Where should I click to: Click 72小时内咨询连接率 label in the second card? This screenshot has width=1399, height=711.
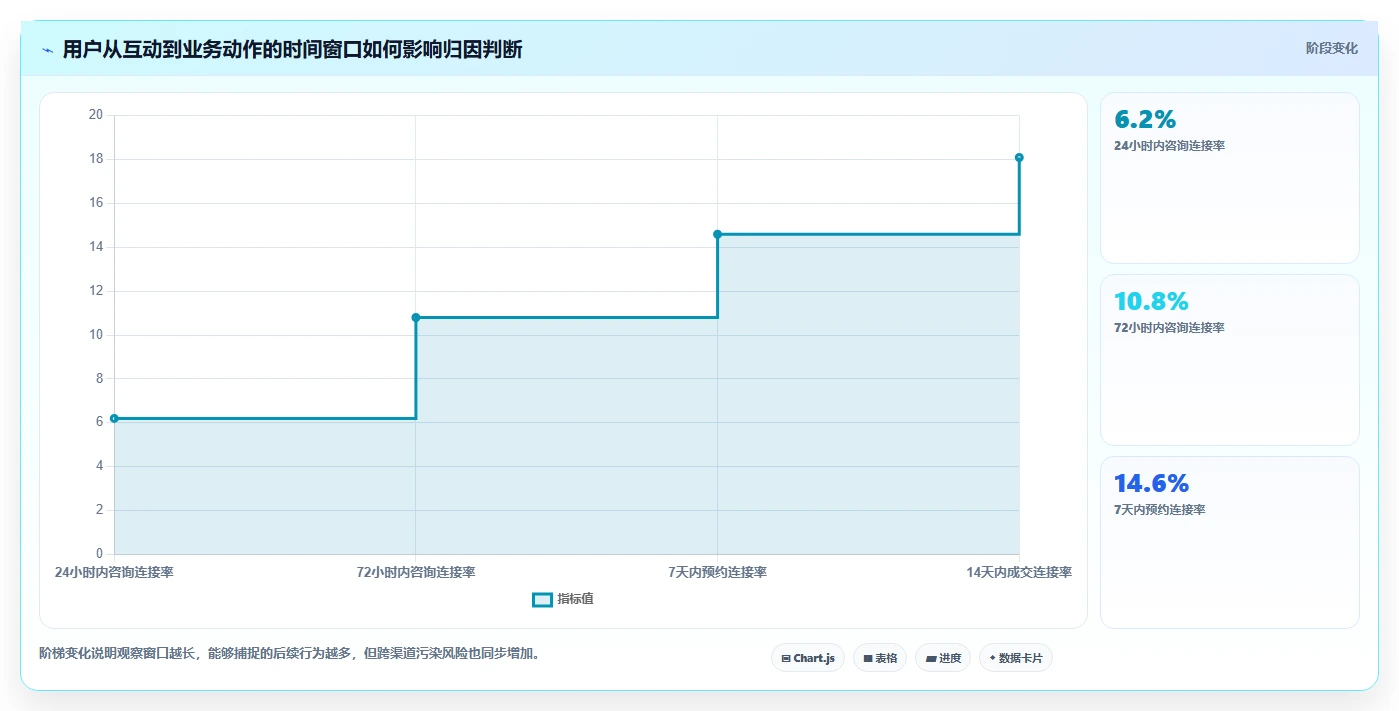(x=1169, y=328)
